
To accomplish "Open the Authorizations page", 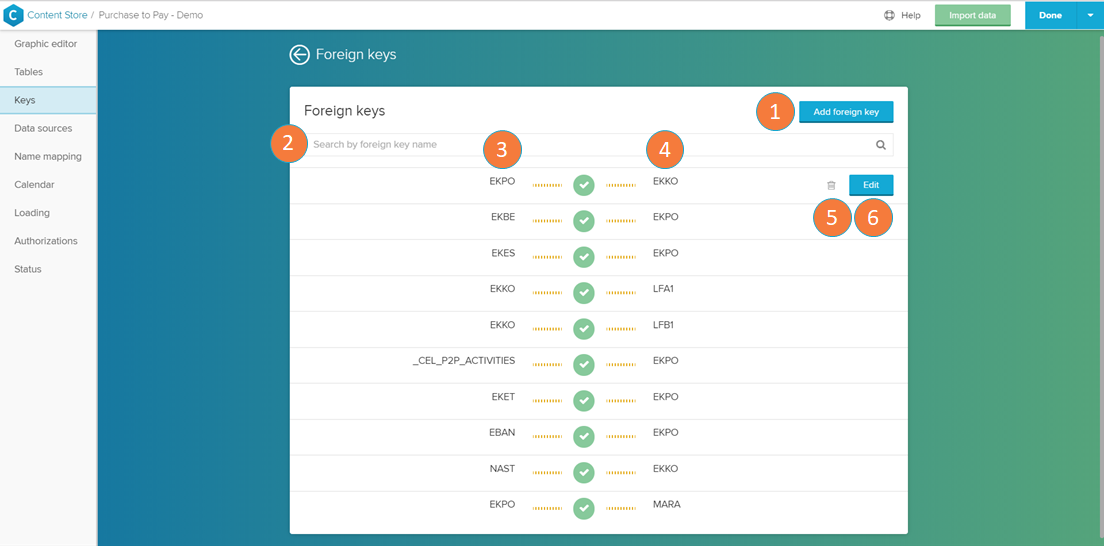I will (46, 241).
